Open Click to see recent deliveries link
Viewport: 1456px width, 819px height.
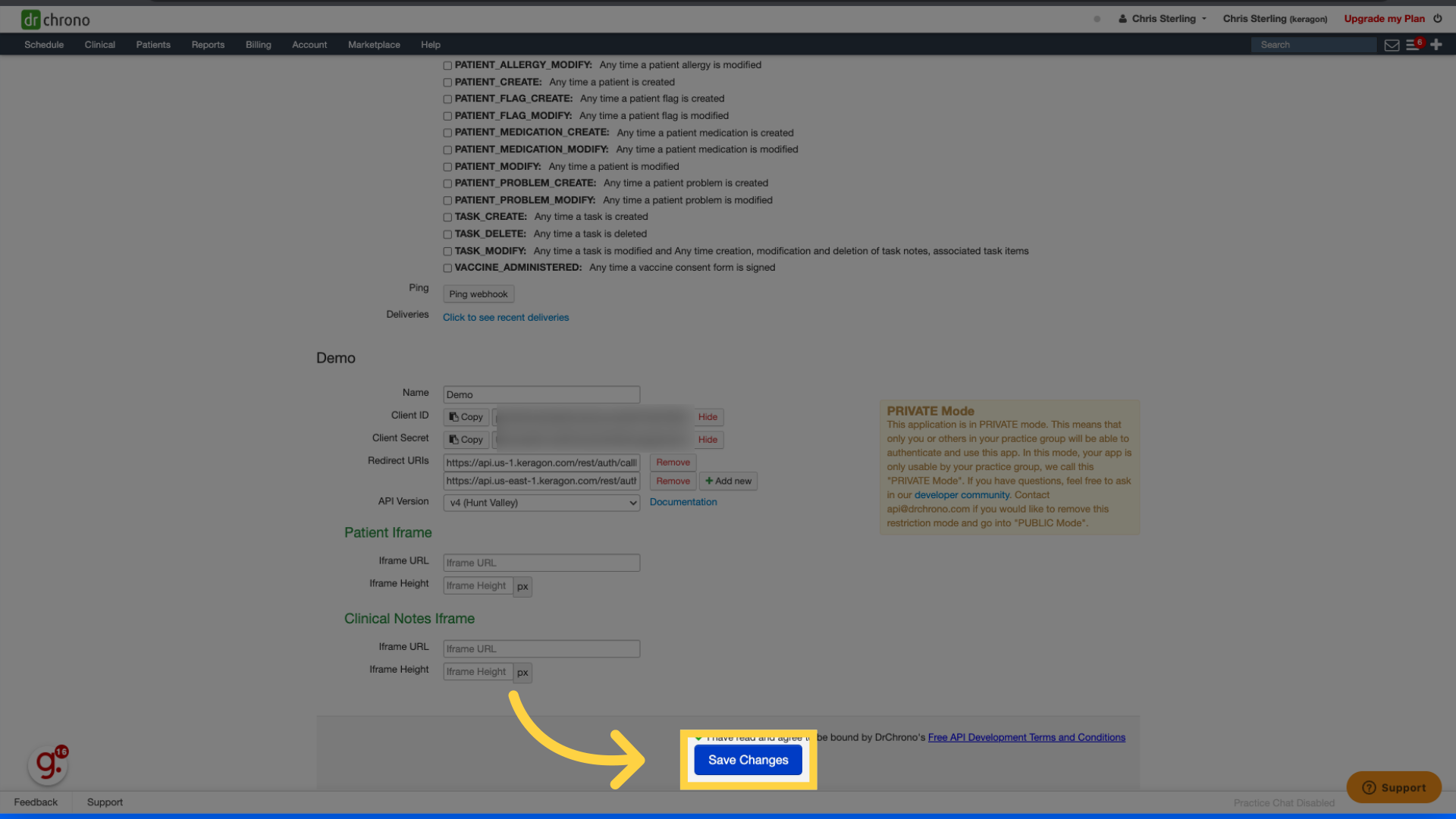click(x=505, y=318)
